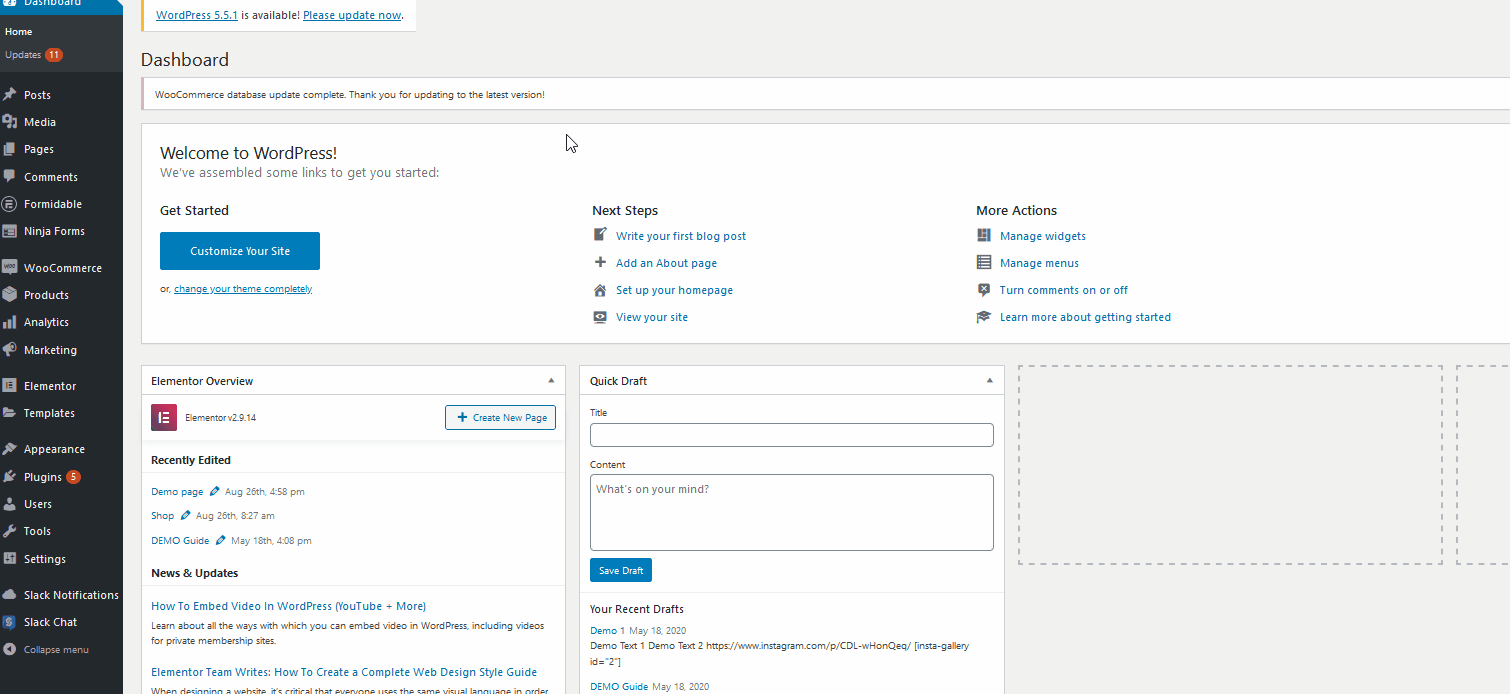1510x694 pixels.
Task: Click the Elementor icon in sidebar
Action: coord(10,386)
